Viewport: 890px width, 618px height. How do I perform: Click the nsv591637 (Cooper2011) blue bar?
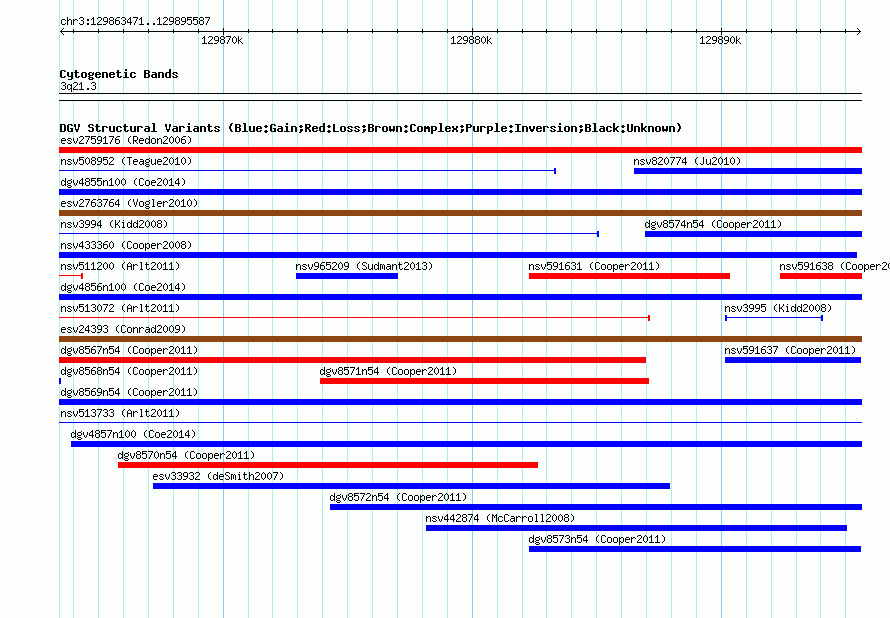point(793,360)
